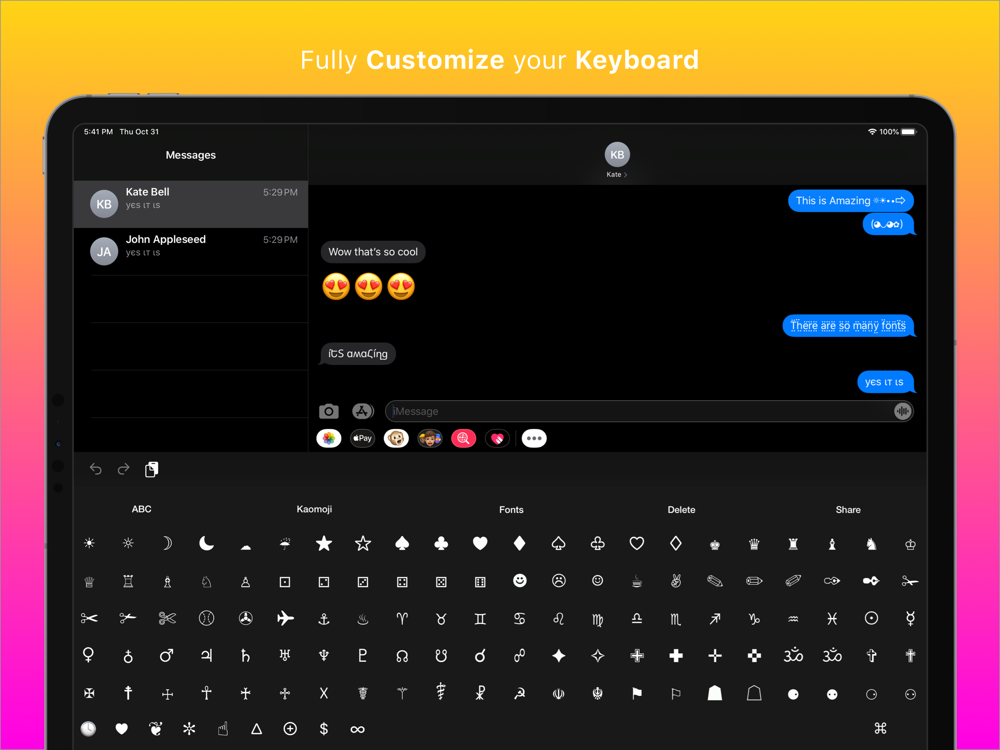Tap the 'There are so many fonts' bubble
1000x750 pixels.
pyautogui.click(x=848, y=326)
